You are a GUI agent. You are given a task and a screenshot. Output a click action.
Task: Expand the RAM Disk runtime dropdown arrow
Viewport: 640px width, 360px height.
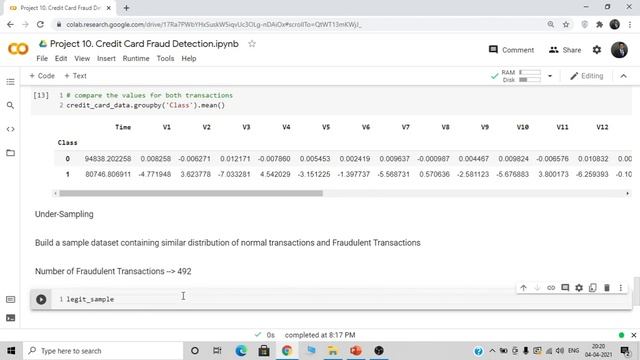(550, 76)
